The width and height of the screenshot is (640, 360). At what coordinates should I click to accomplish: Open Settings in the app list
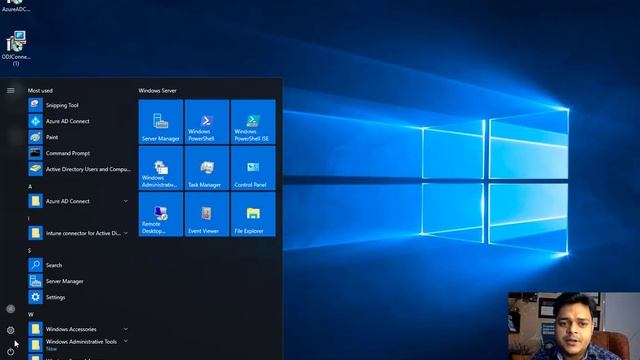pyautogui.click(x=80, y=297)
